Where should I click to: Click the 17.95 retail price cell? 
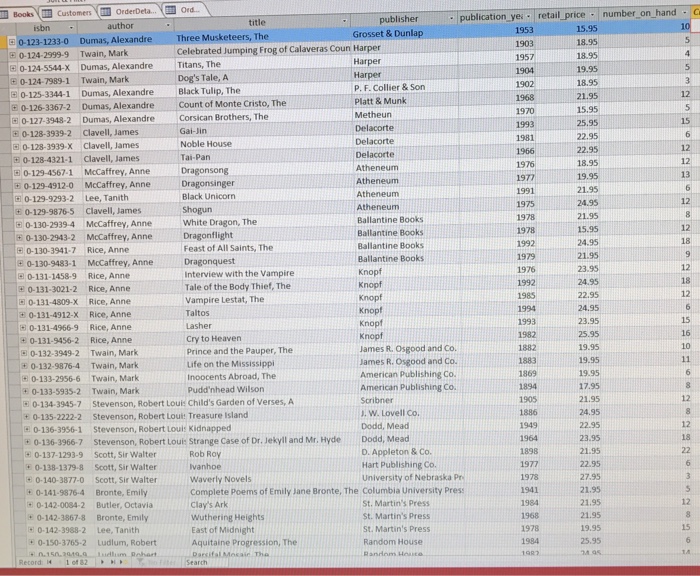569,386
